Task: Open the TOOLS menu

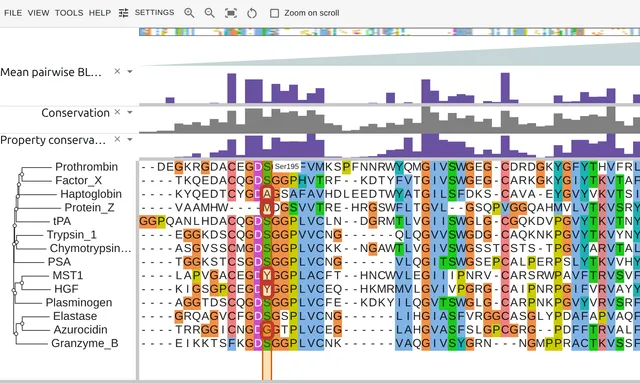Action: click(69, 13)
